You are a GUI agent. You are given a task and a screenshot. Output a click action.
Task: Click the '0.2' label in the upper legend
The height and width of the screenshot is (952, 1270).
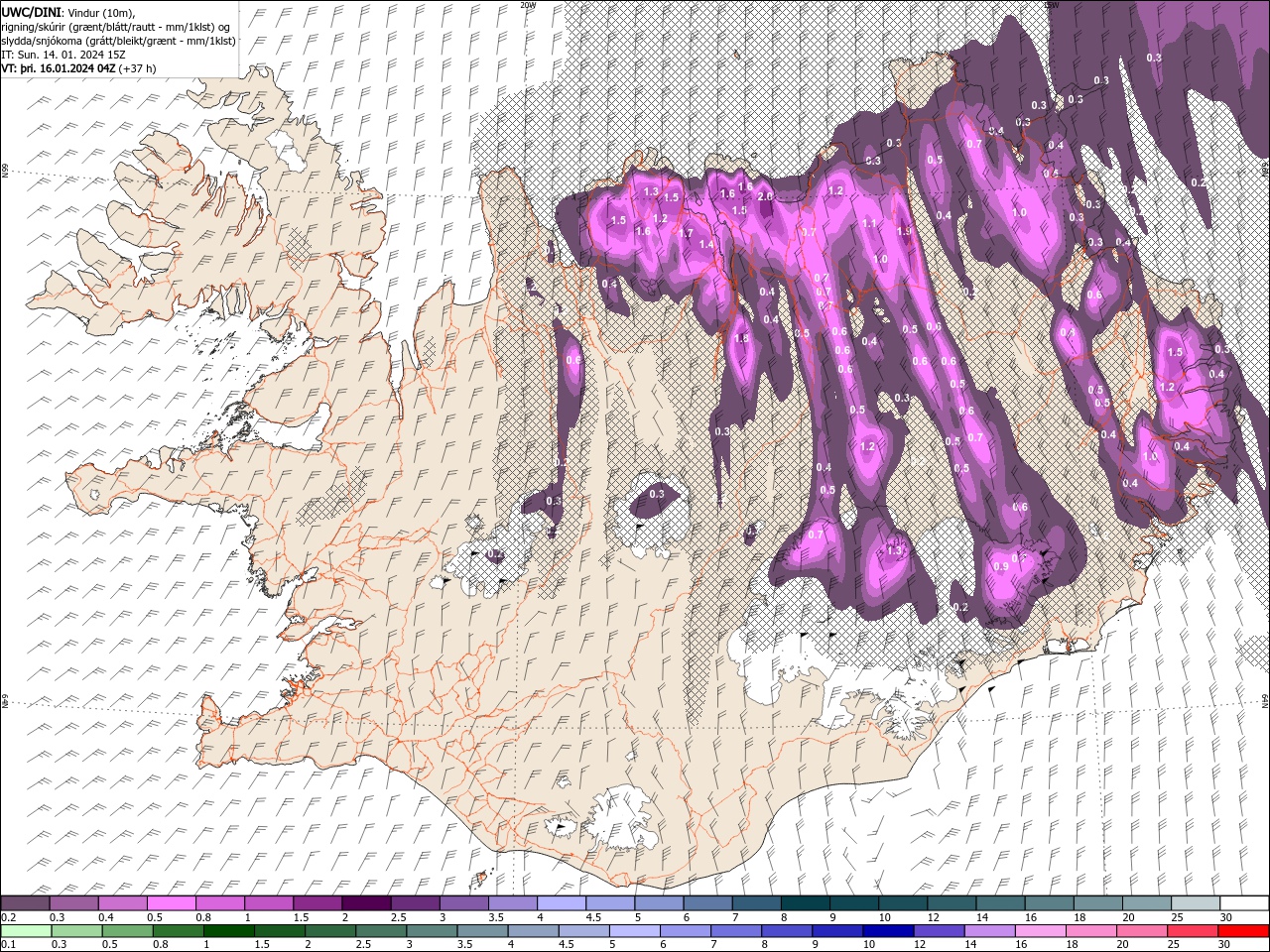[x=9, y=917]
